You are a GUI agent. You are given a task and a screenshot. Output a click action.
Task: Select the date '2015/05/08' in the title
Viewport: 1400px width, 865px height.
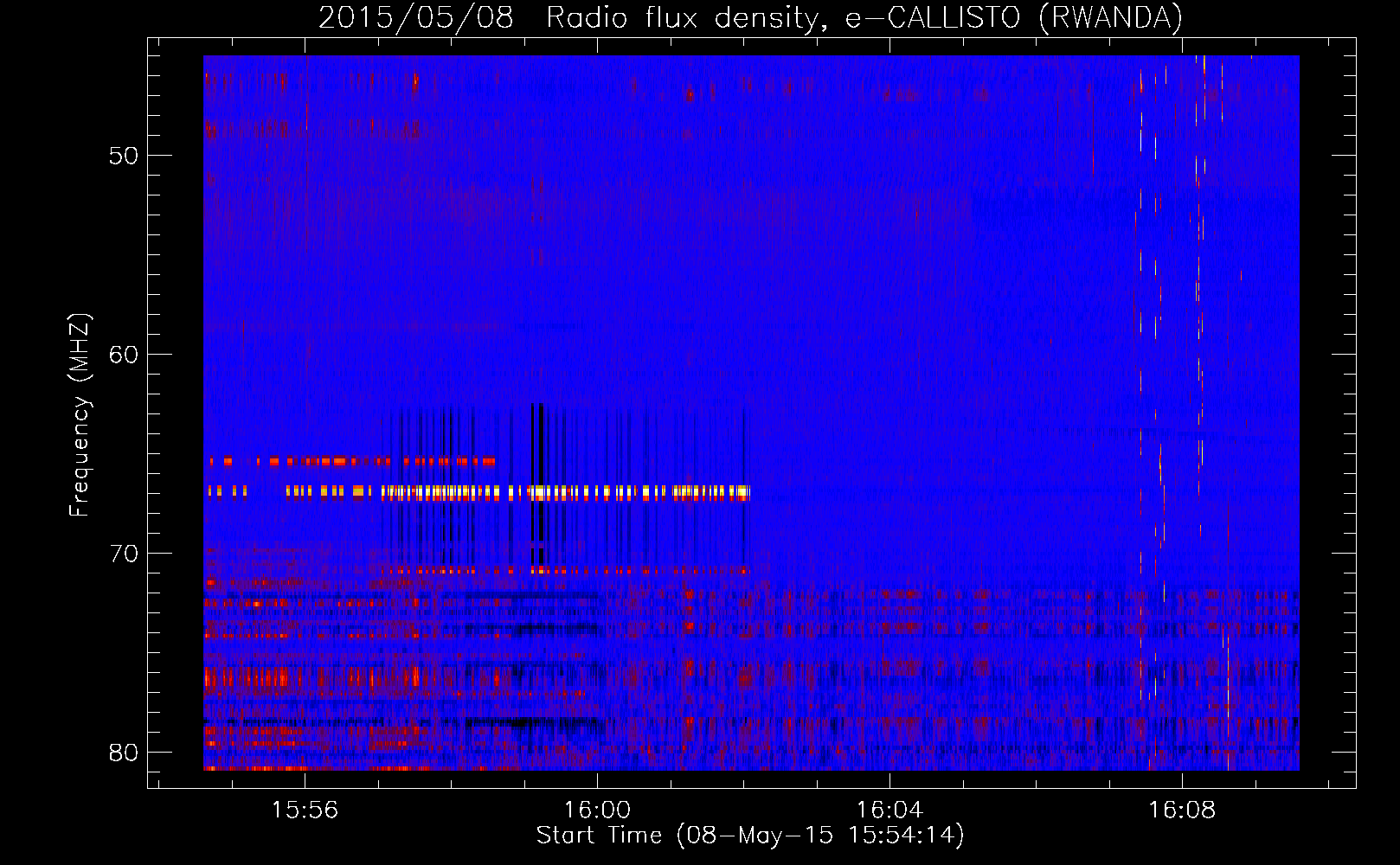(416, 17)
